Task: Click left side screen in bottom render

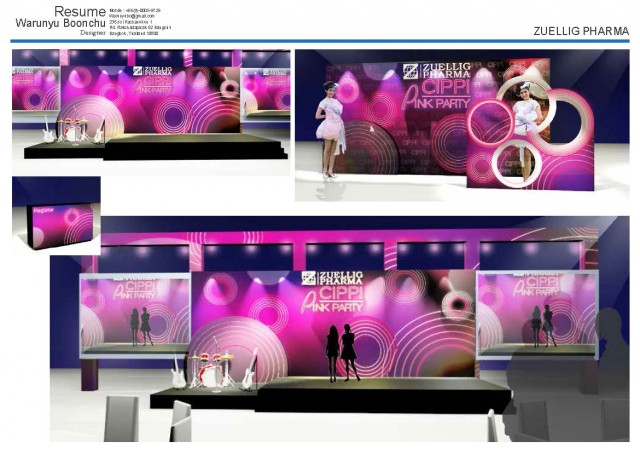Action: pos(135,315)
